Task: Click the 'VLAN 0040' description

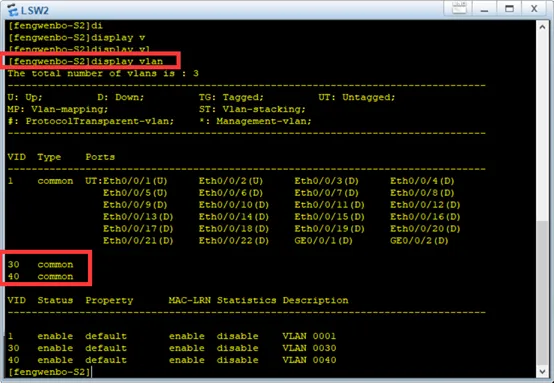Action: click(309, 360)
